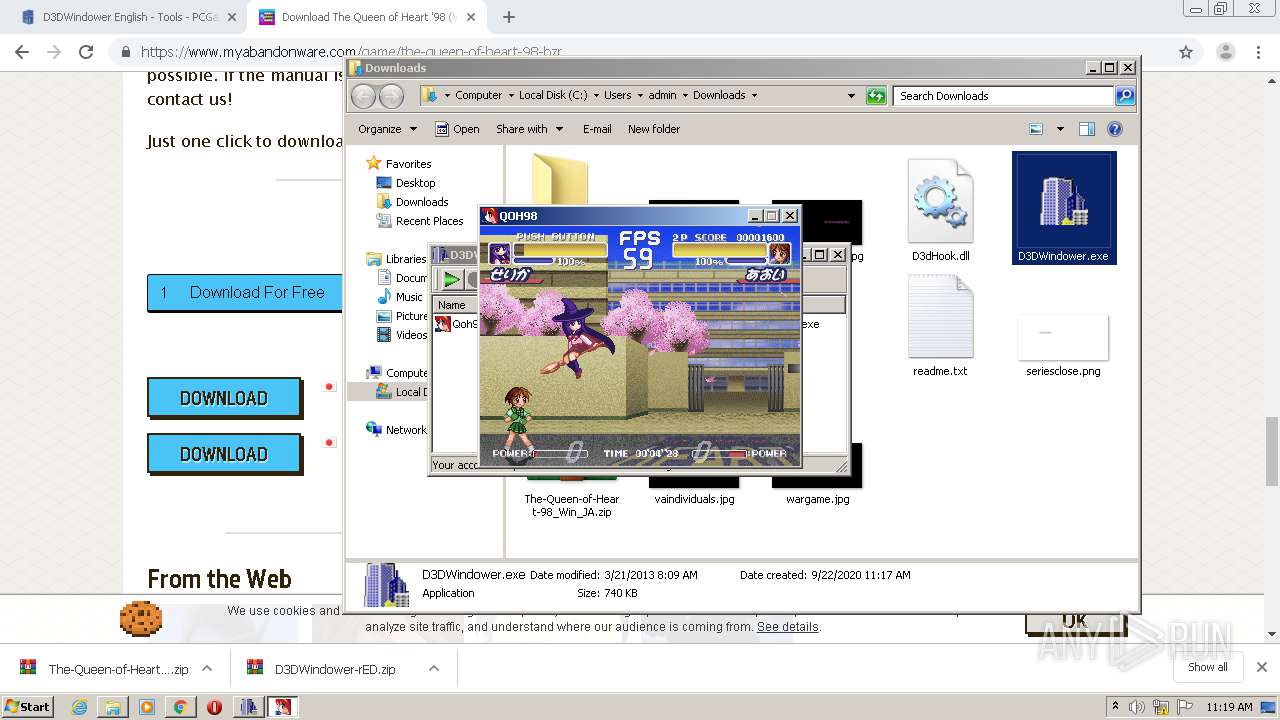Click the Explorer Forward navigation arrow
This screenshot has width=1280, height=720.
click(x=391, y=96)
